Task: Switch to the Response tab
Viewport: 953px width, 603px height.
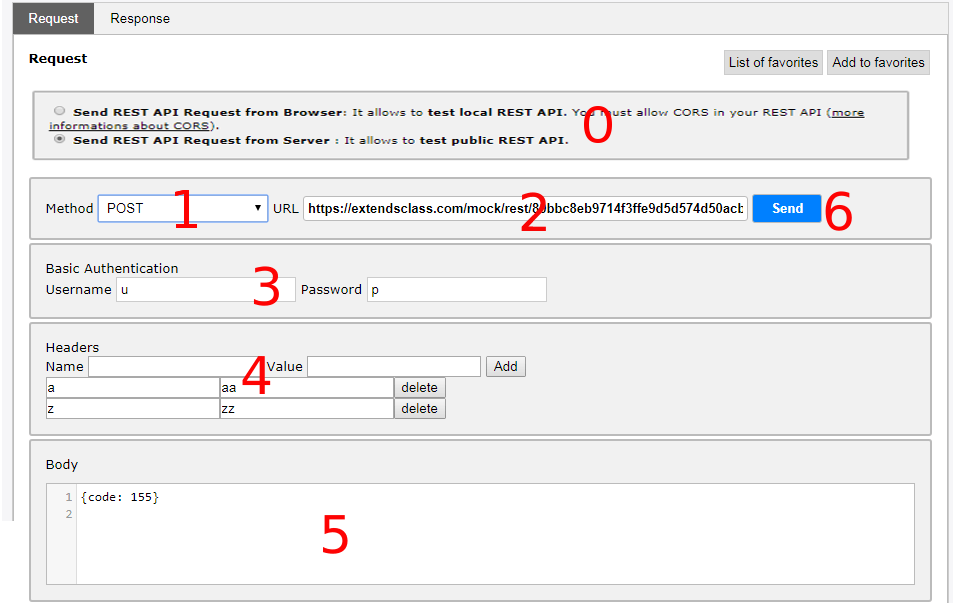Action: 139,18
